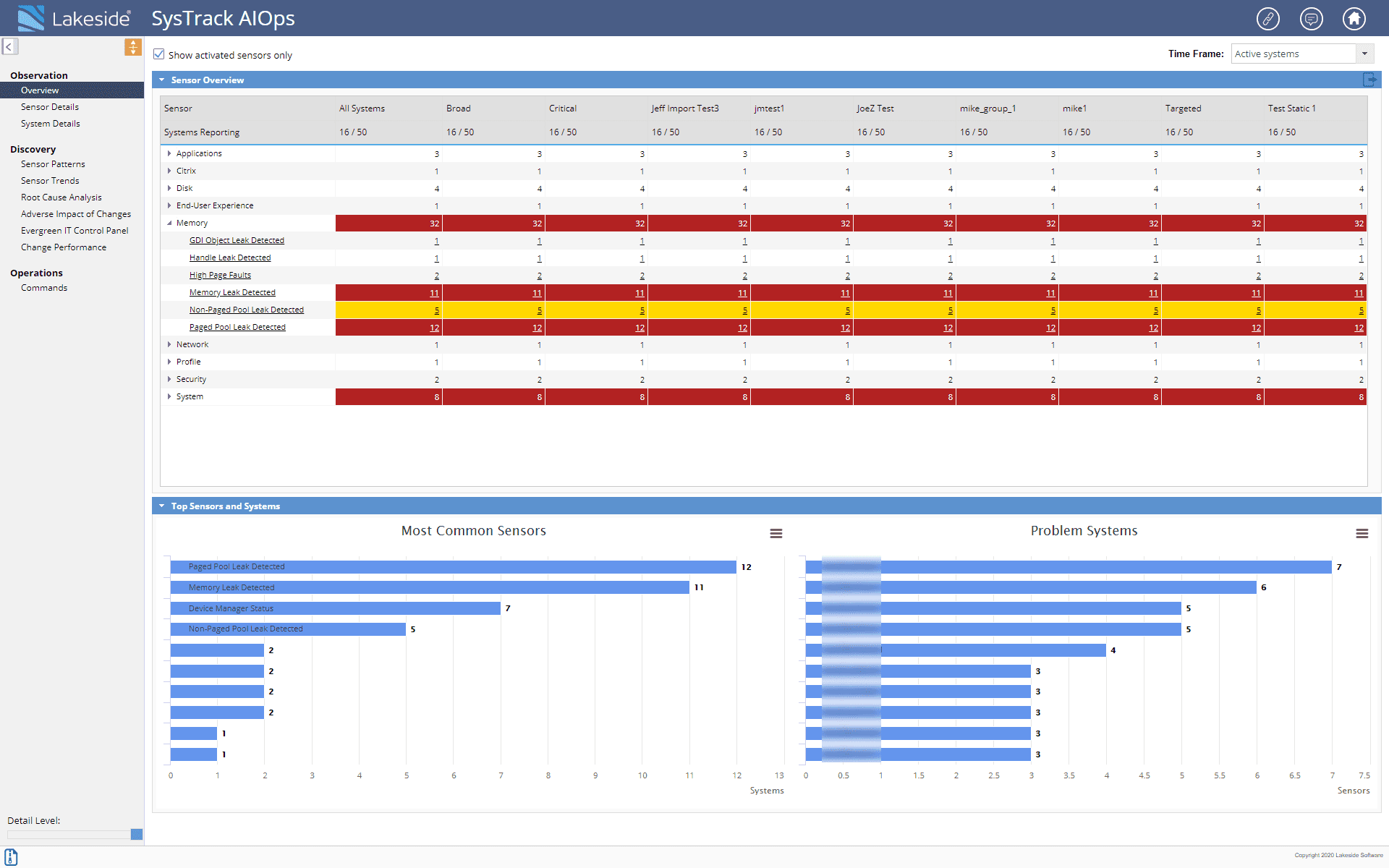Open Memory Leak Detected link
Viewport: 1389px width, 868px height.
point(232,292)
